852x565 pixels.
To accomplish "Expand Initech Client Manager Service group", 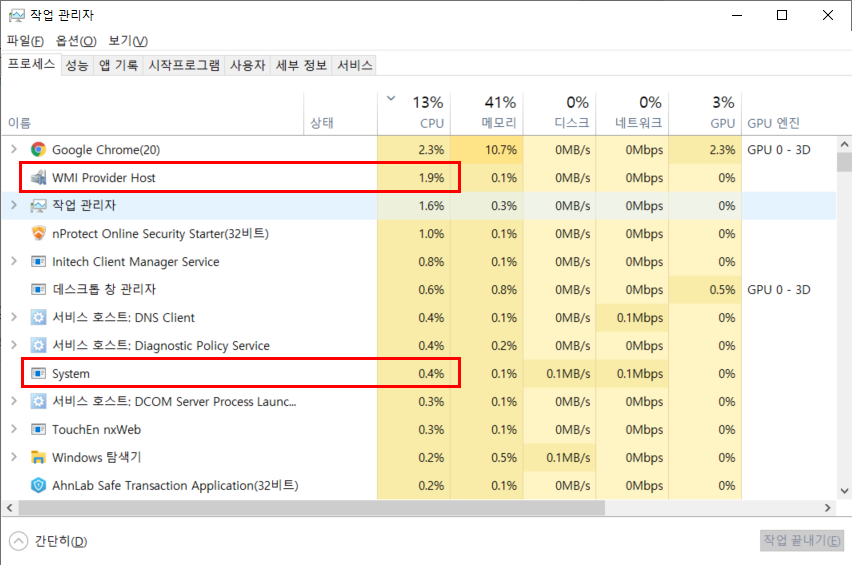I will pos(14,261).
